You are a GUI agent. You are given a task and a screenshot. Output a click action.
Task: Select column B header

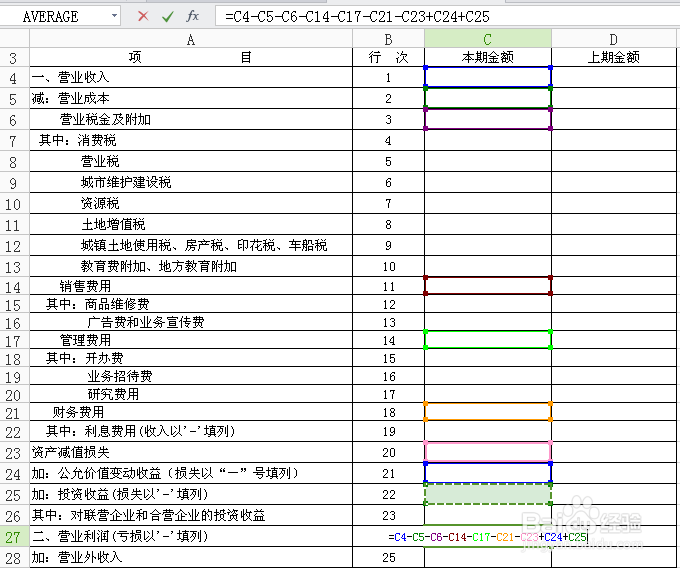388,39
